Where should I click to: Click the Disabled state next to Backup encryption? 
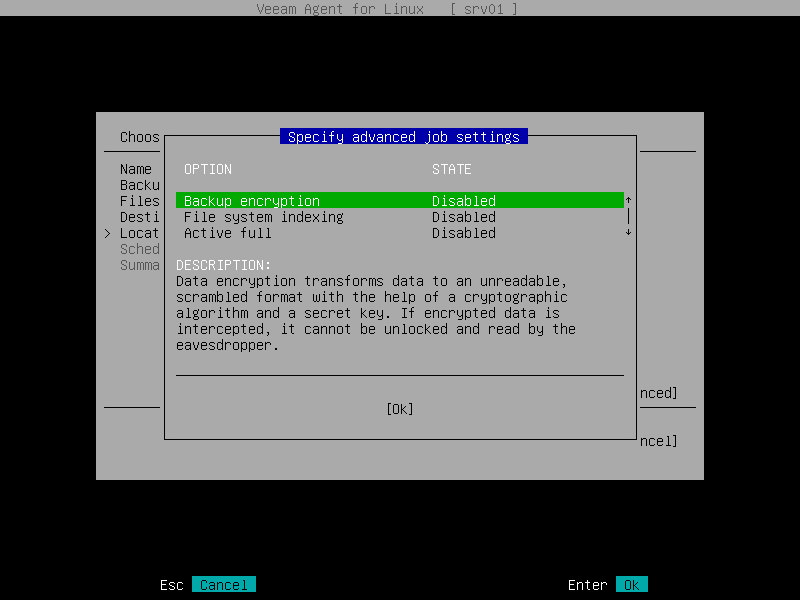(463, 201)
